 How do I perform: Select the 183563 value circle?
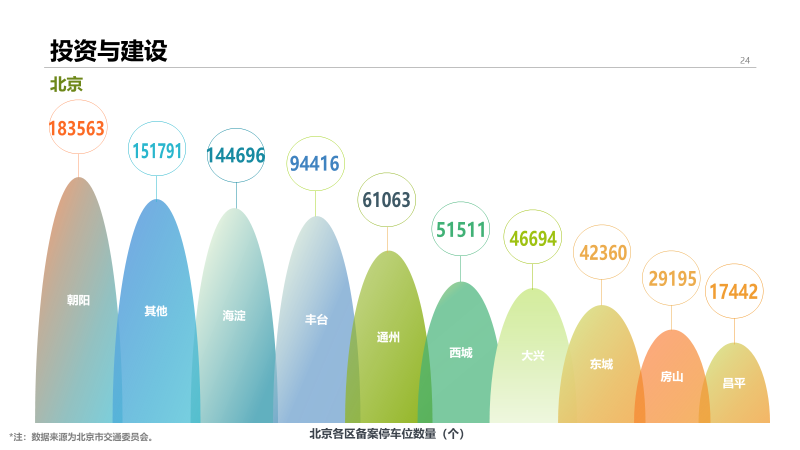pos(77,128)
